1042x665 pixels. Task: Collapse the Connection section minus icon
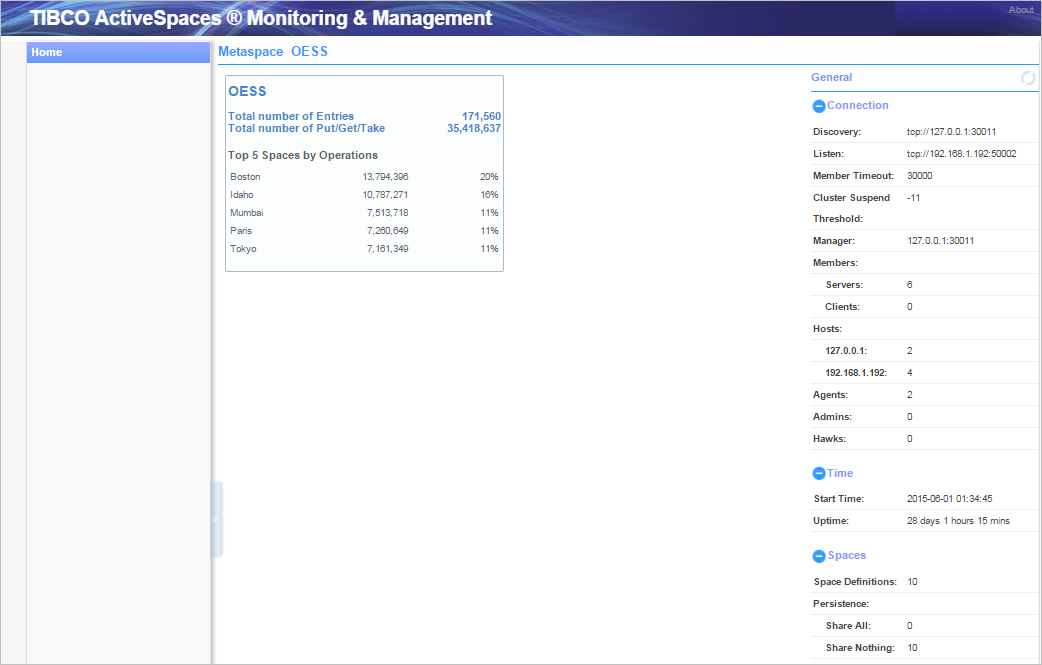click(x=819, y=106)
